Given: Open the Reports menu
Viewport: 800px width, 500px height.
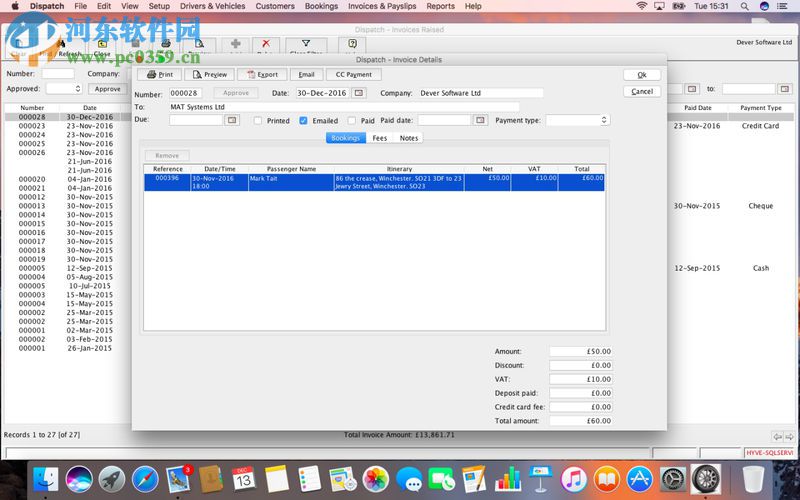Looking at the screenshot, I should 440,6.
